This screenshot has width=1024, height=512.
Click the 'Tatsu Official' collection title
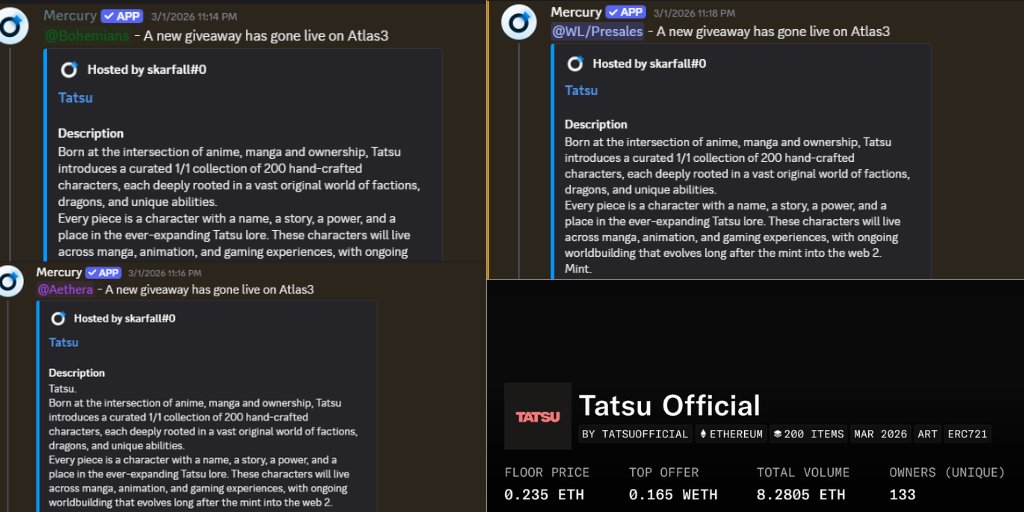pos(669,406)
